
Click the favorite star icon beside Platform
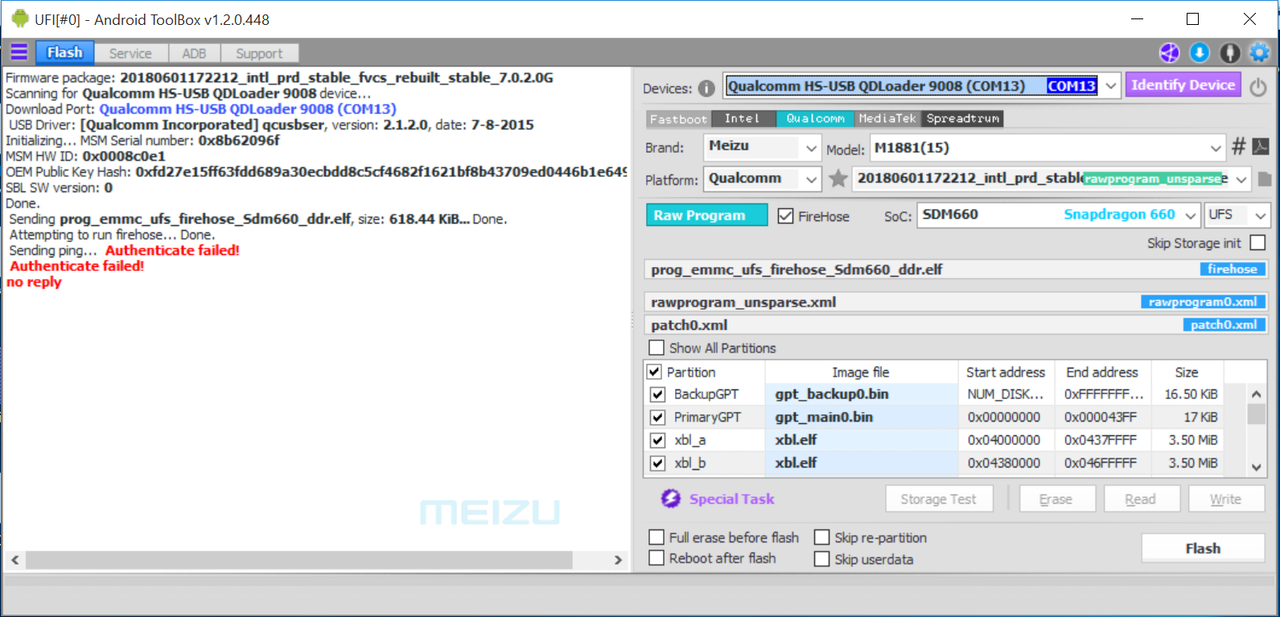click(838, 179)
